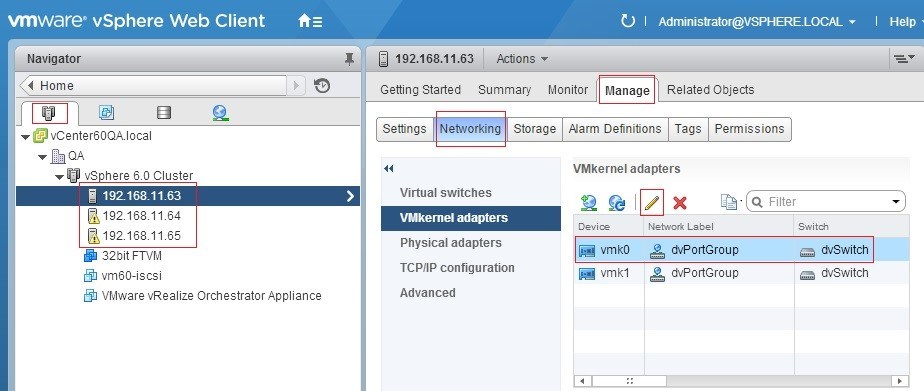Click the forward arrow next to Home
The width and height of the screenshot is (924, 391).
coord(296,85)
